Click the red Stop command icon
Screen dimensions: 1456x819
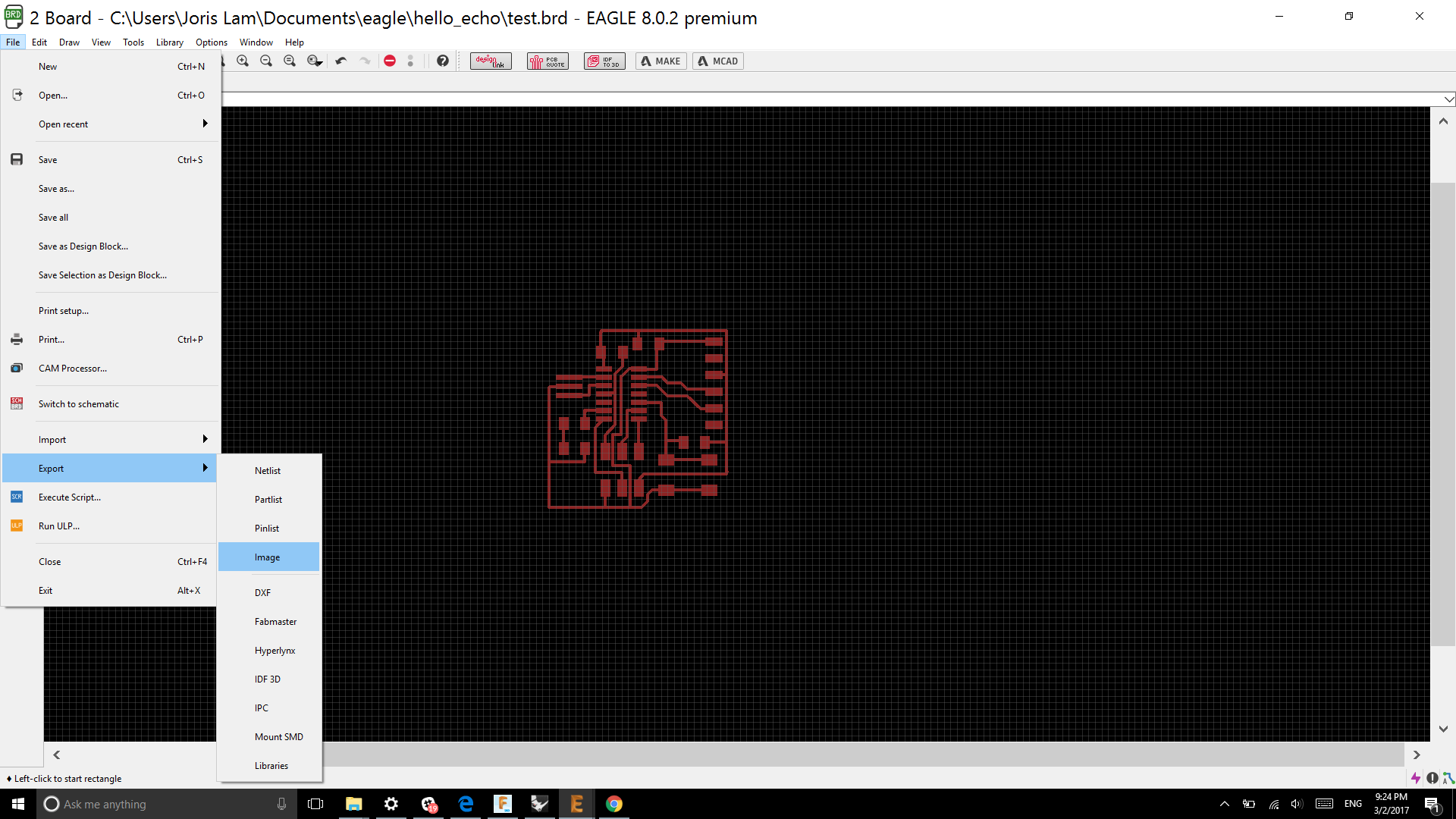click(390, 61)
